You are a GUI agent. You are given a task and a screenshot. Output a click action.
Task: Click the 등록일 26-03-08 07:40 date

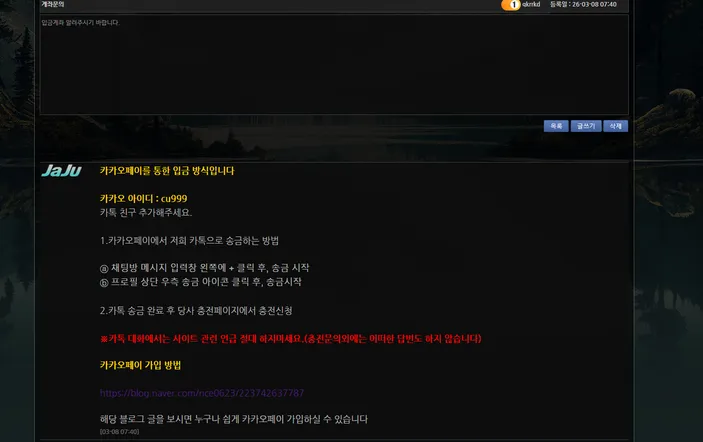click(x=583, y=4)
